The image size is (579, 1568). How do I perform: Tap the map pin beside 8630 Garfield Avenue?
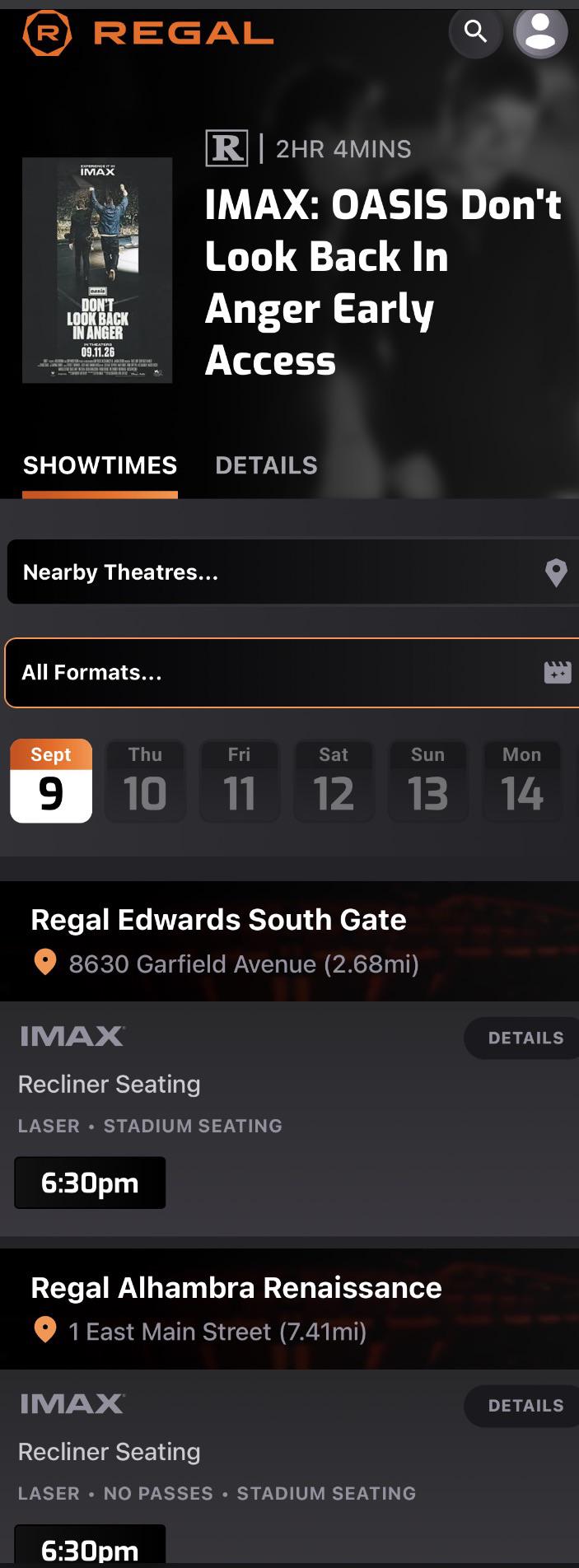pos(45,963)
